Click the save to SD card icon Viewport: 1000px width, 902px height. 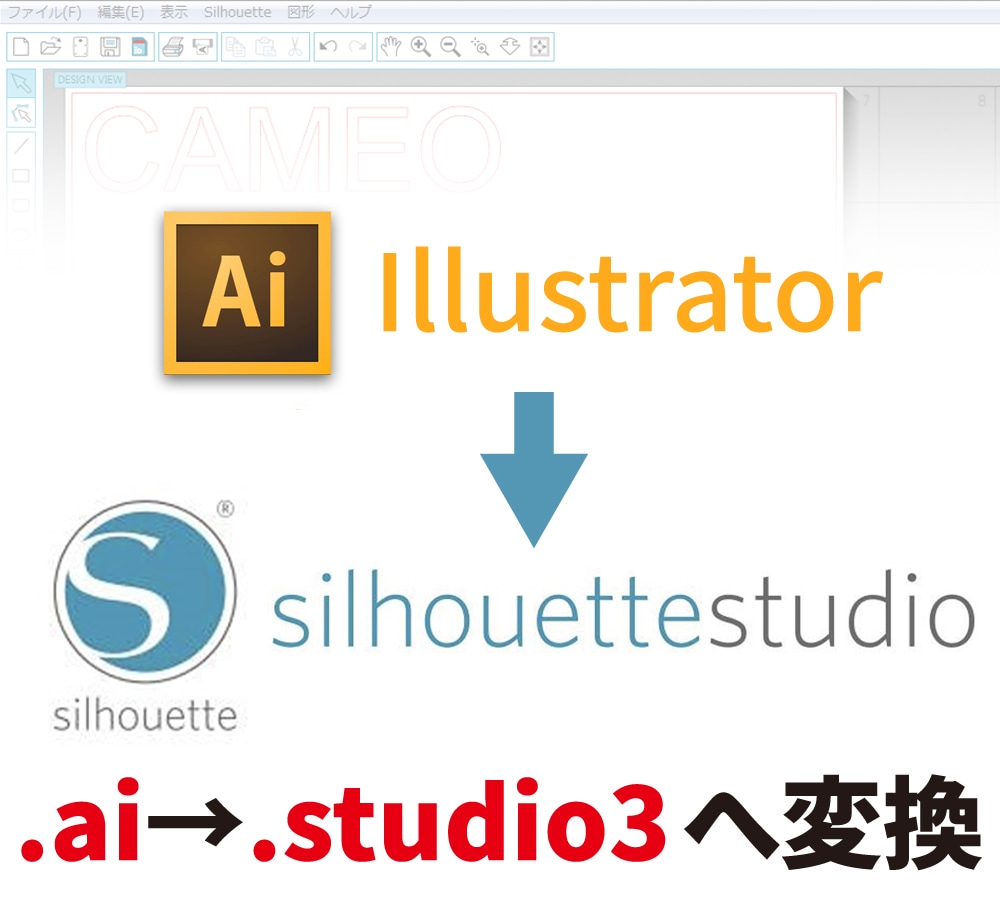pyautogui.click(x=139, y=47)
